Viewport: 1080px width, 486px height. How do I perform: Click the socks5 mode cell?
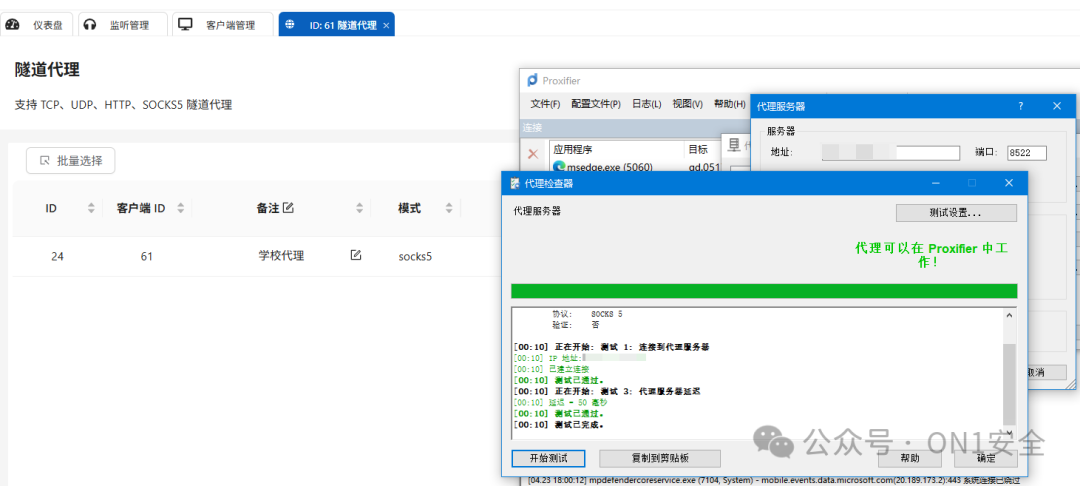[415, 256]
